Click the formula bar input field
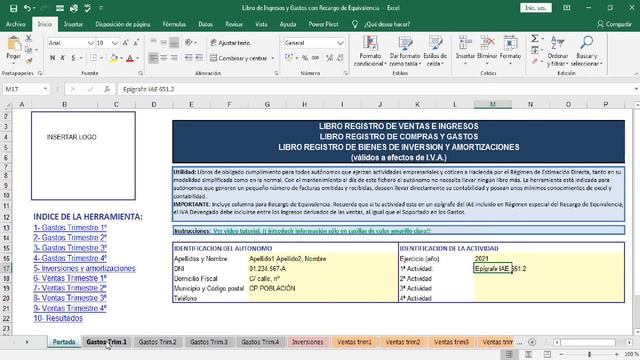 click(x=376, y=89)
